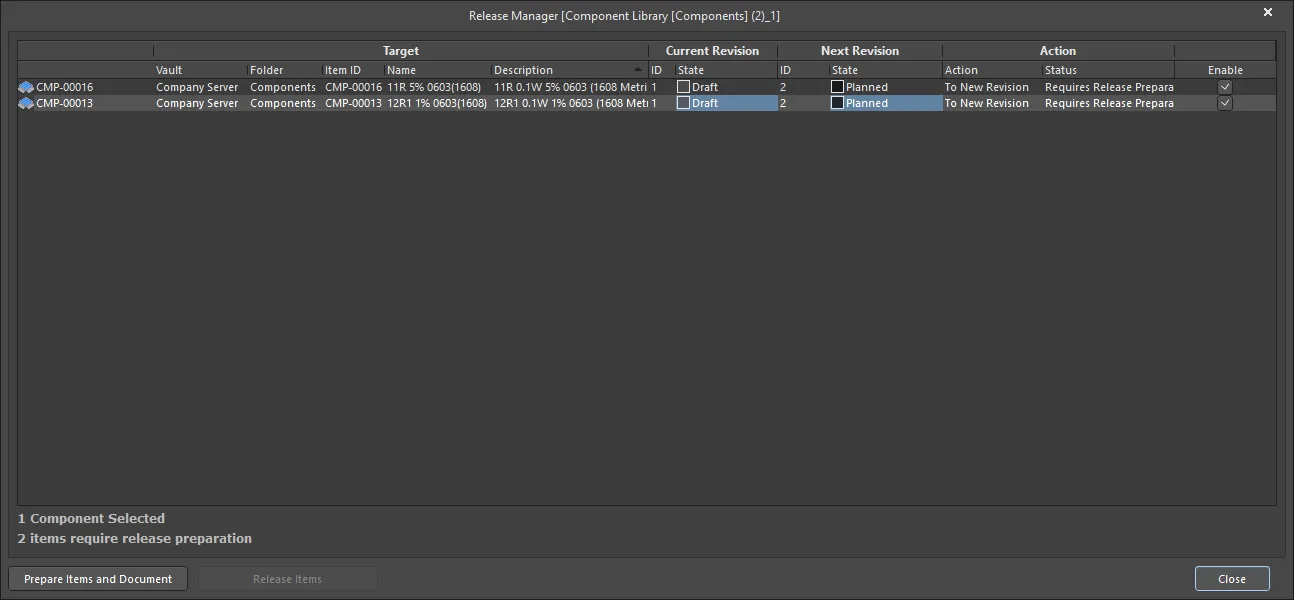Click Draft state color box for CMP-00013

[684, 103]
